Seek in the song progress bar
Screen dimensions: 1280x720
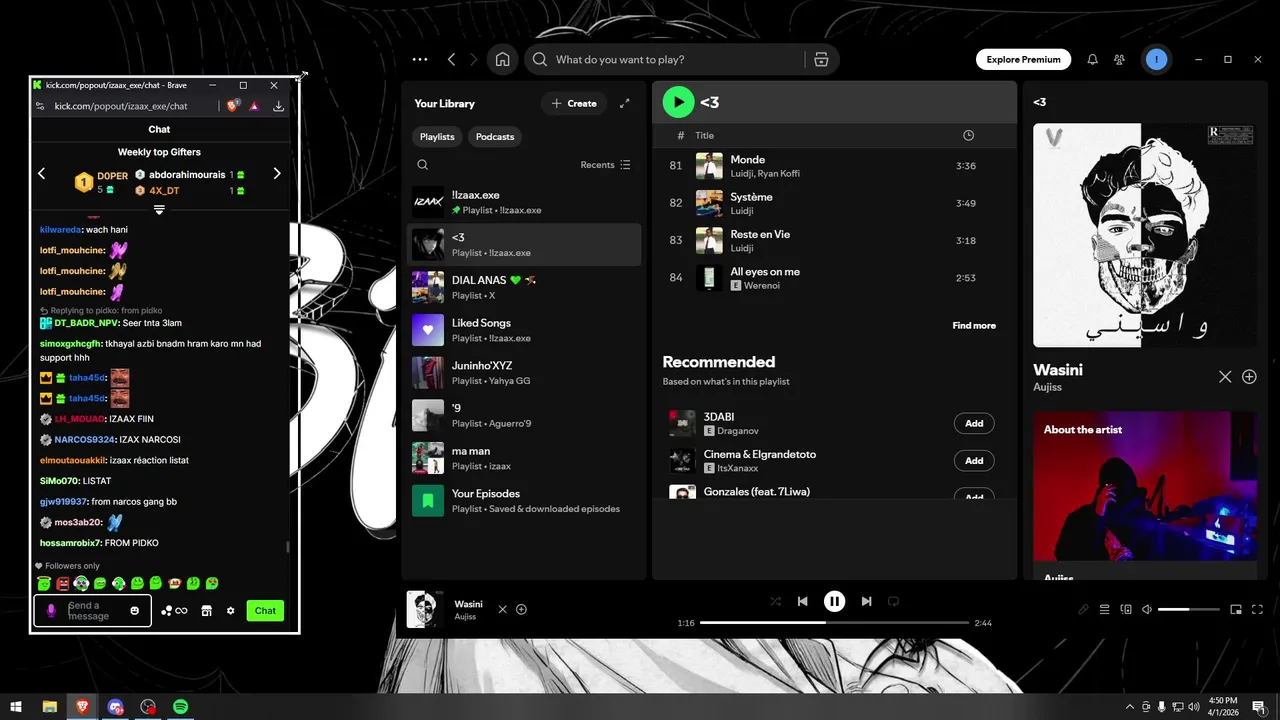[834, 623]
